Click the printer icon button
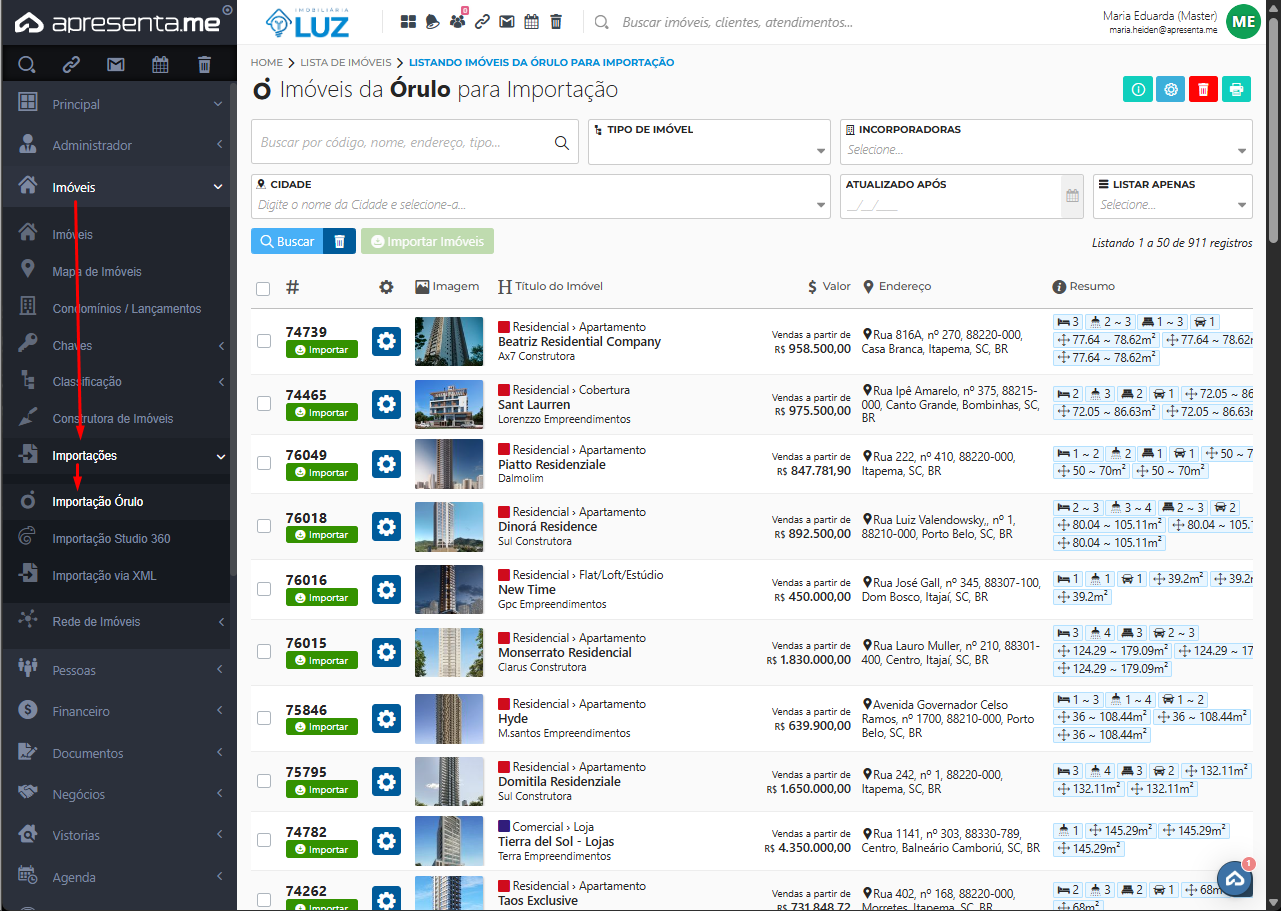The height and width of the screenshot is (911, 1281). (x=1237, y=89)
